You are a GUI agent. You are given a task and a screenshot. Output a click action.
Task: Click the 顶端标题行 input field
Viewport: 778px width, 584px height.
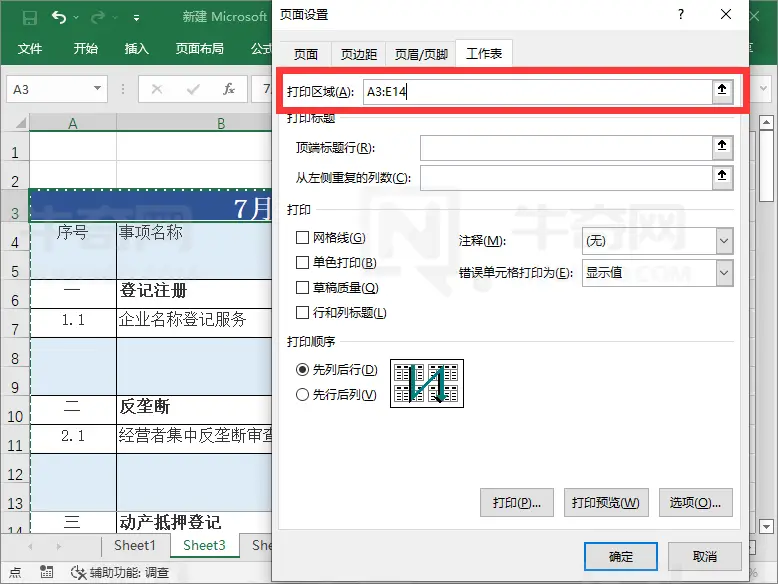tap(566, 148)
